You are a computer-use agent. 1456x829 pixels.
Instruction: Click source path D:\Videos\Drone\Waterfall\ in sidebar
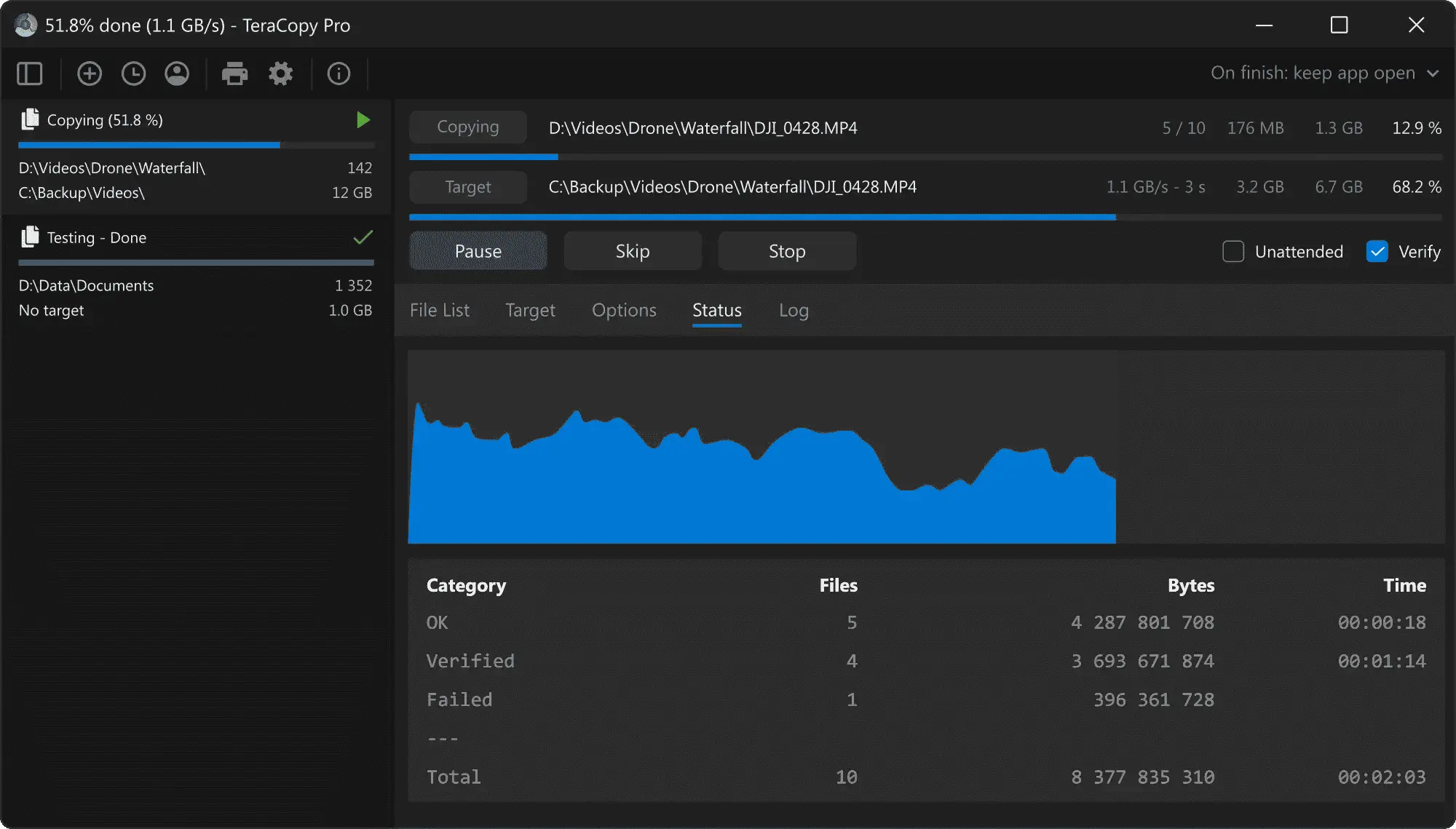click(x=112, y=168)
